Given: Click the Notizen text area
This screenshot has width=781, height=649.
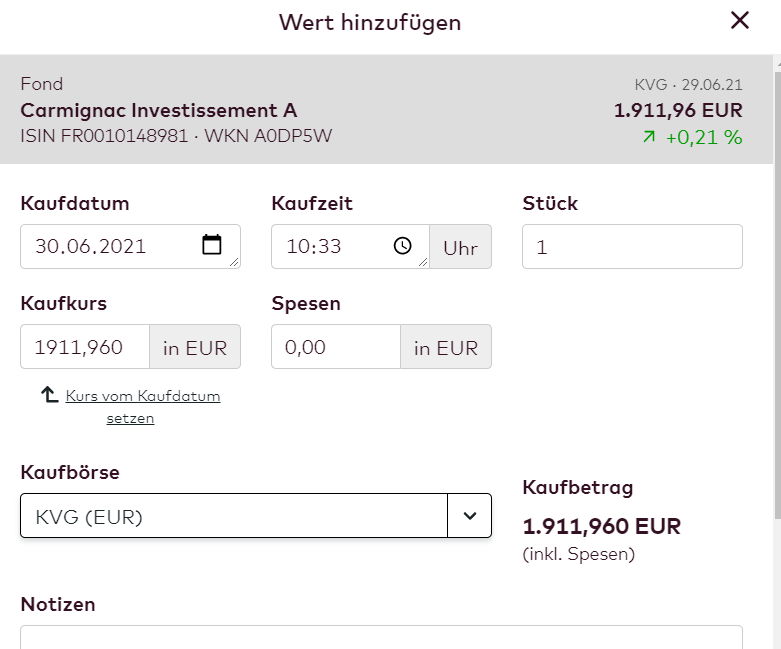Looking at the screenshot, I should pos(381,637).
